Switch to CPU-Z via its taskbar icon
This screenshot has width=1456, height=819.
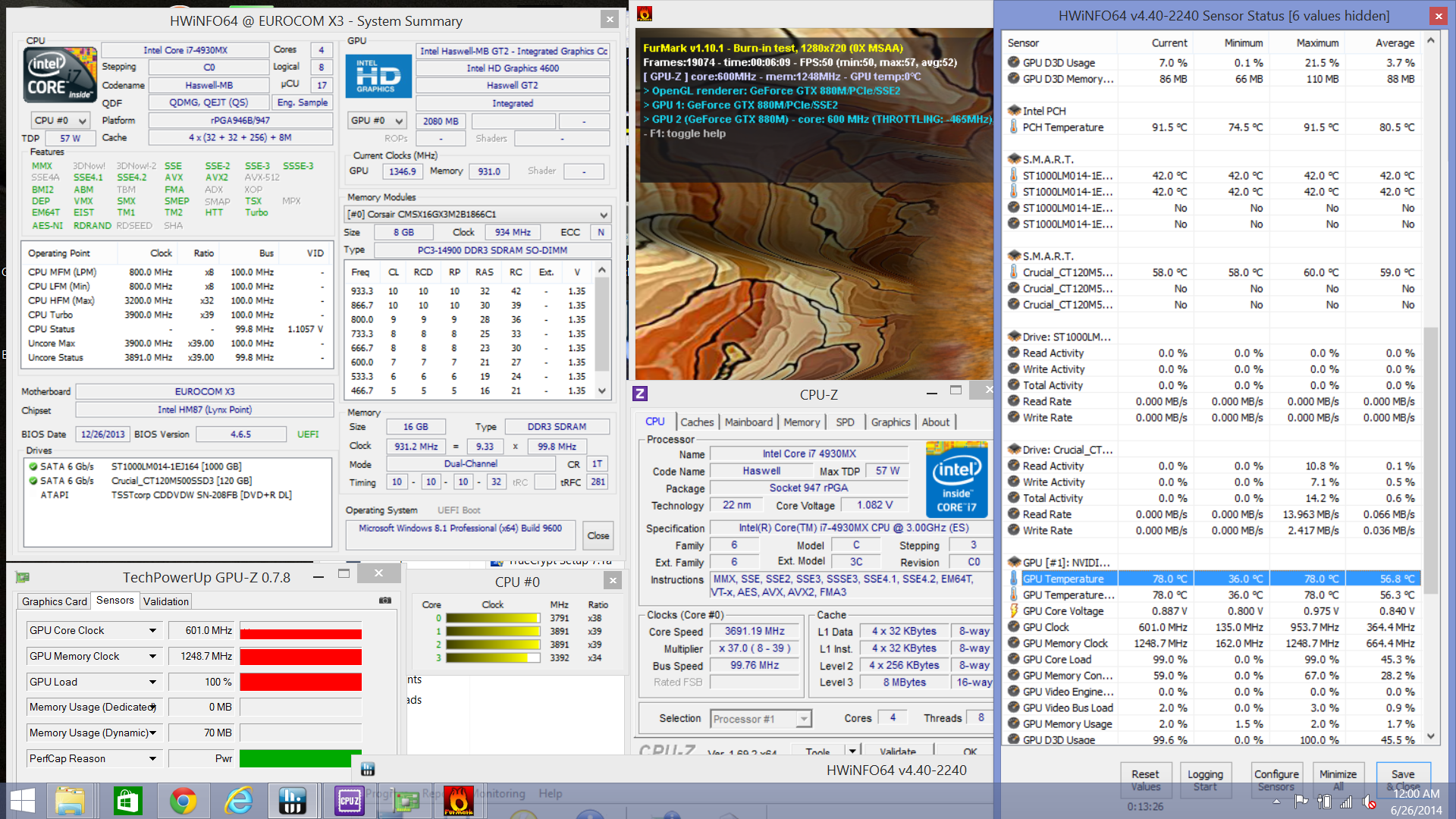tap(350, 801)
